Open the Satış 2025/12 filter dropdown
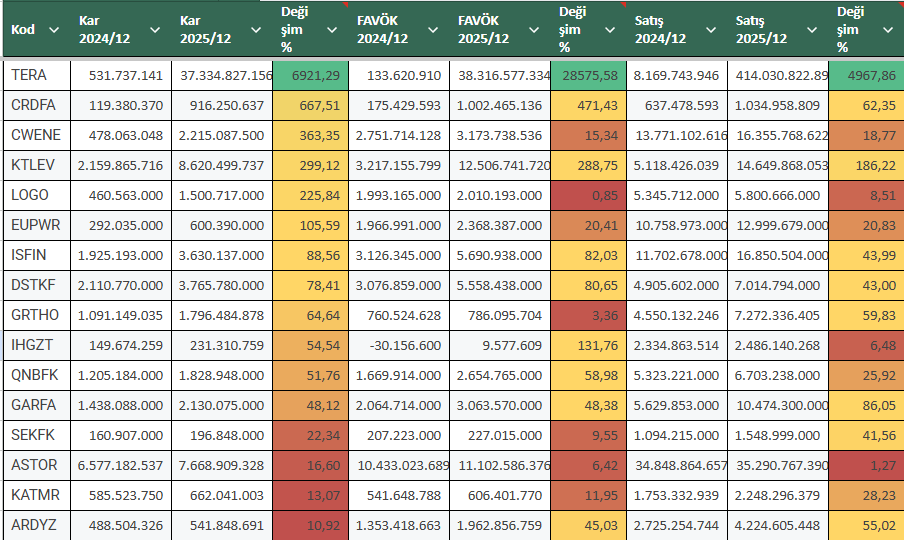 point(812,29)
